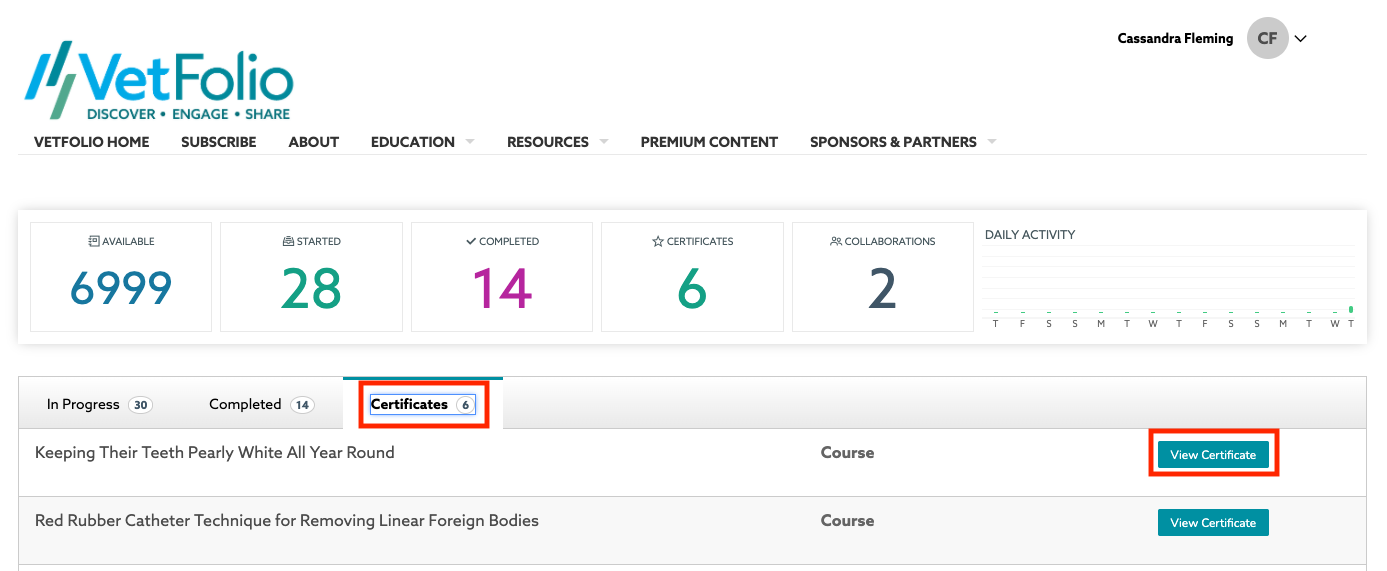Switch to the Completed tab
The image size is (1387, 571).
(261, 405)
